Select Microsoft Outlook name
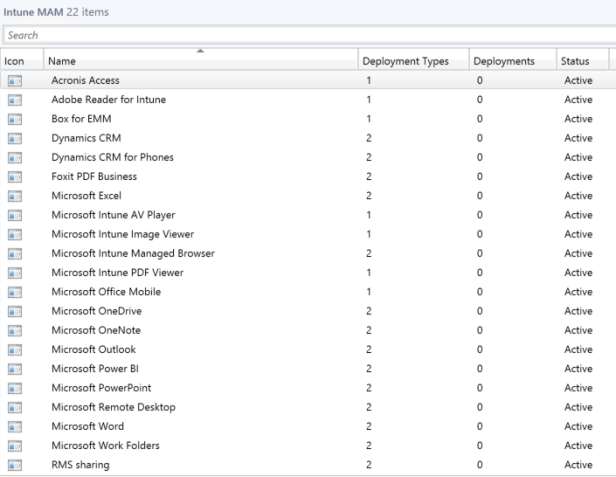Image resolution: width=616 pixels, height=477 pixels. point(94,350)
